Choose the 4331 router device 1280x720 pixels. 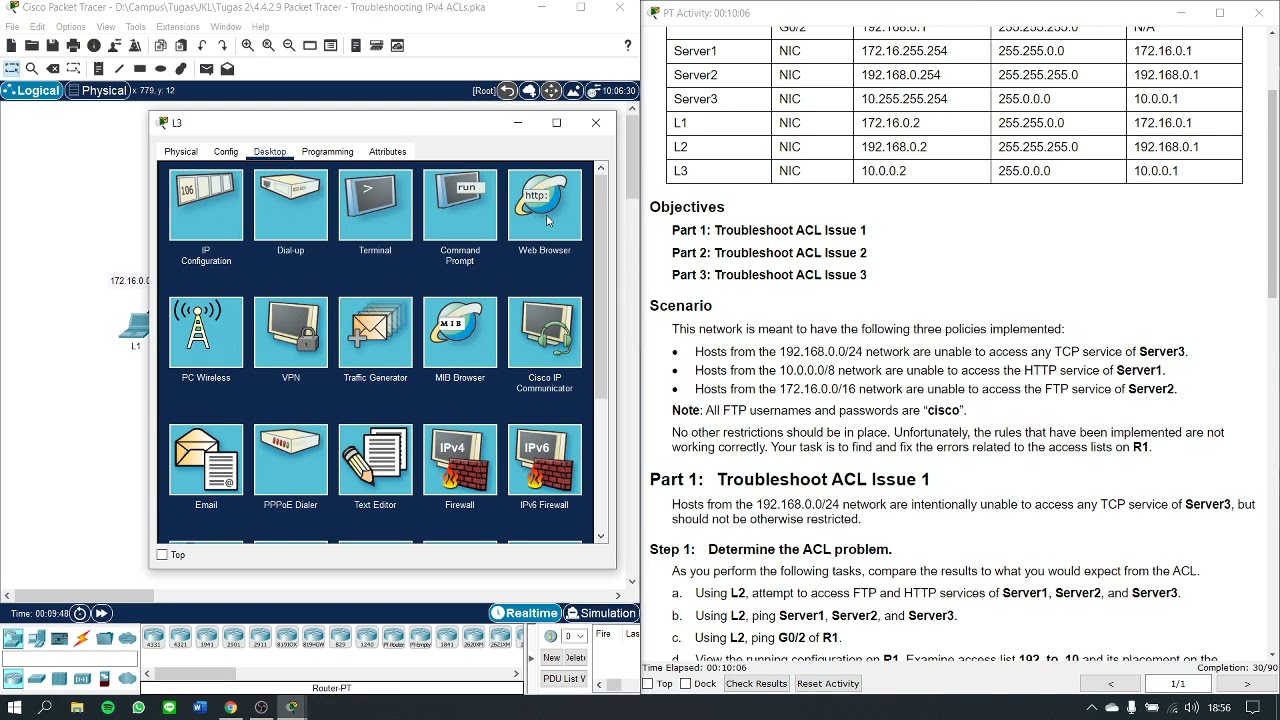click(x=153, y=637)
